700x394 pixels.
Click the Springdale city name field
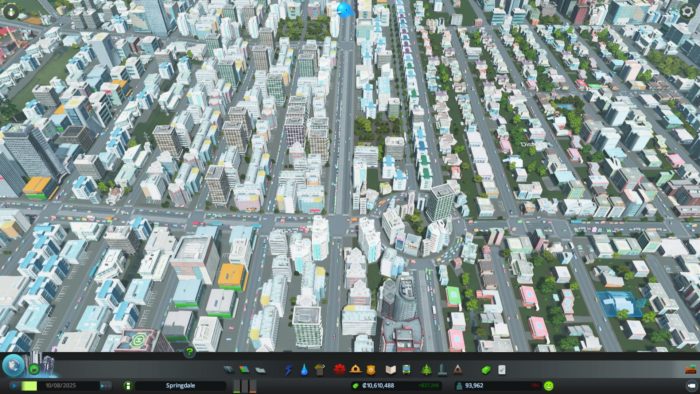coord(180,386)
